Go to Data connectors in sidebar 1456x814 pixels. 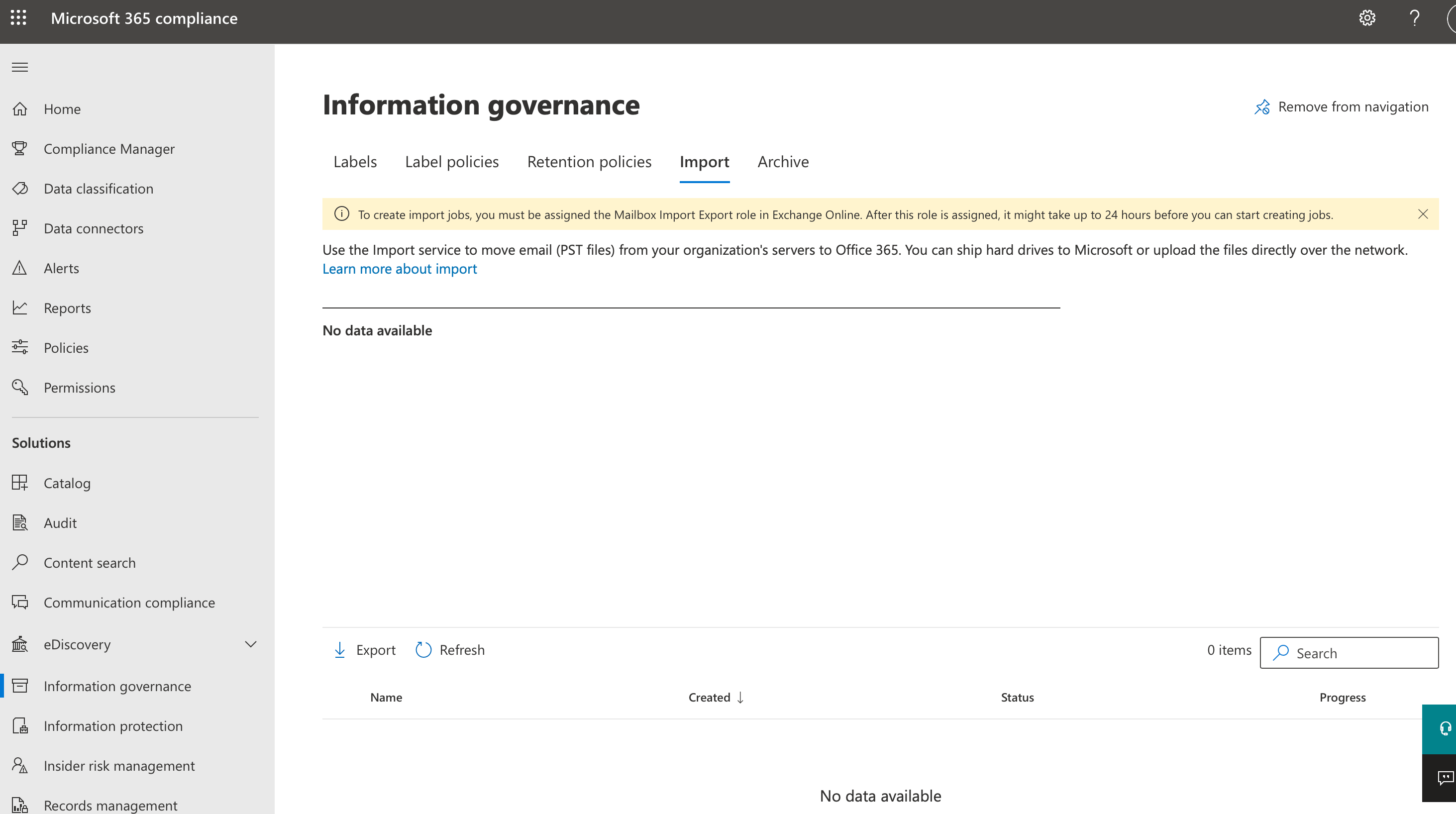[93, 228]
